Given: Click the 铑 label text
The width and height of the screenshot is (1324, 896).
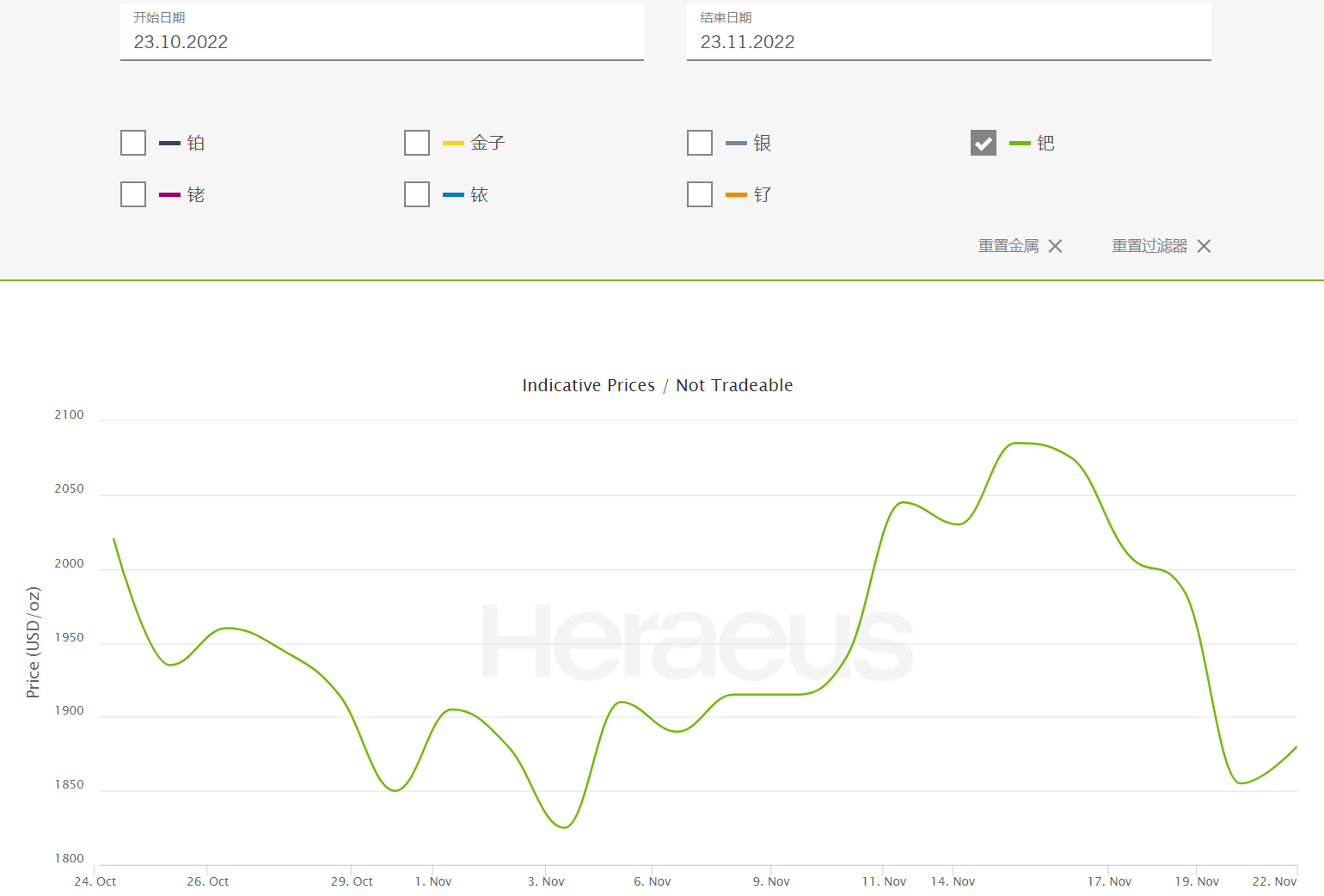Looking at the screenshot, I should click(x=196, y=194).
